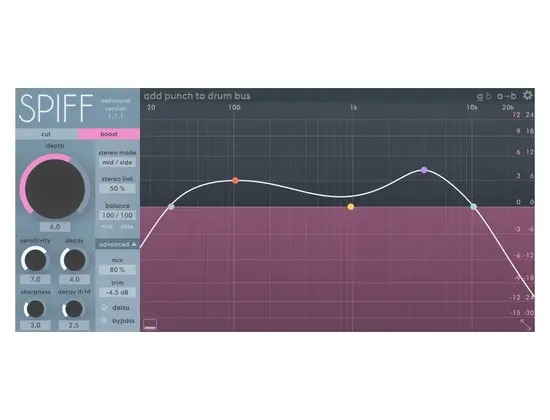This screenshot has height=420, width=550.
Task: Select preset slot a
Action: pos(479,96)
